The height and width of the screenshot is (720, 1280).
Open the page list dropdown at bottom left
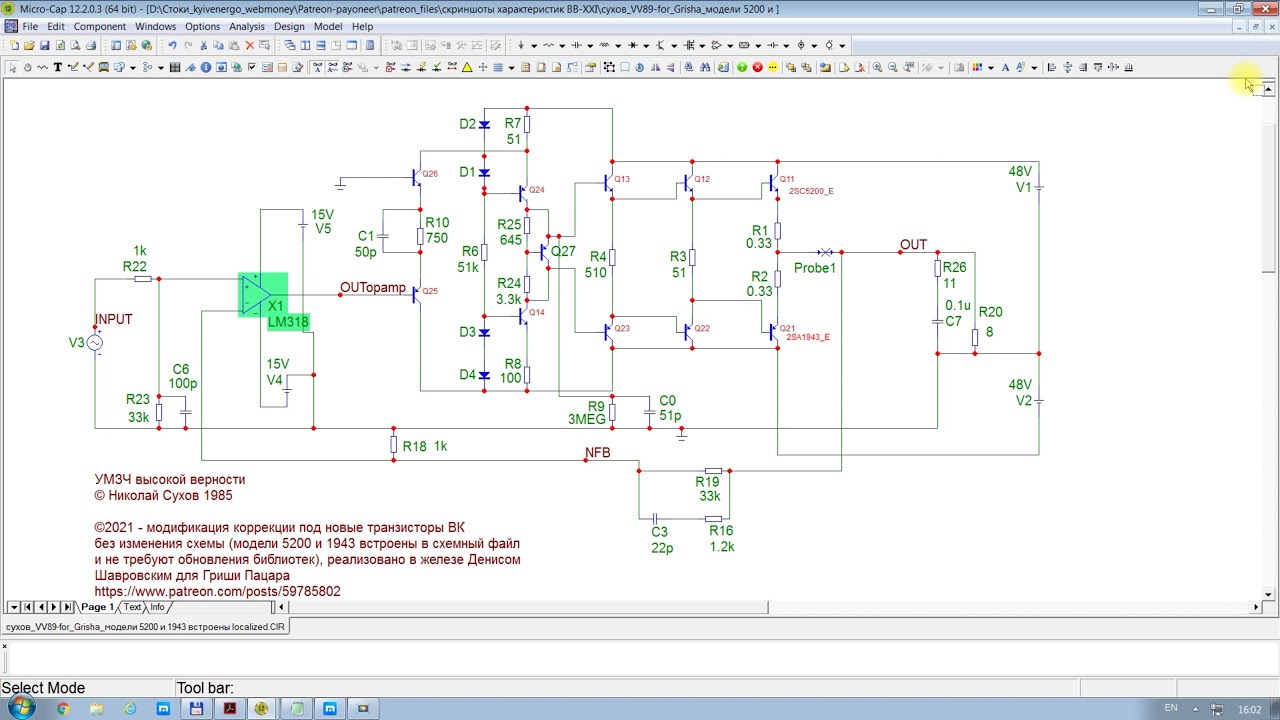click(13, 607)
